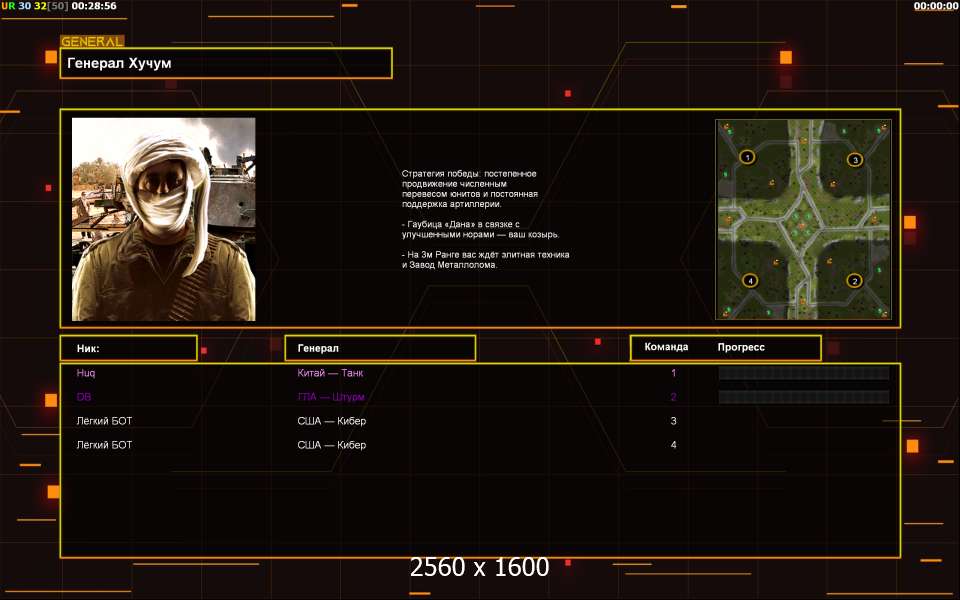The height and width of the screenshot is (600, 960).
Task: Click the 'Ник:' column header
Action: click(x=129, y=348)
